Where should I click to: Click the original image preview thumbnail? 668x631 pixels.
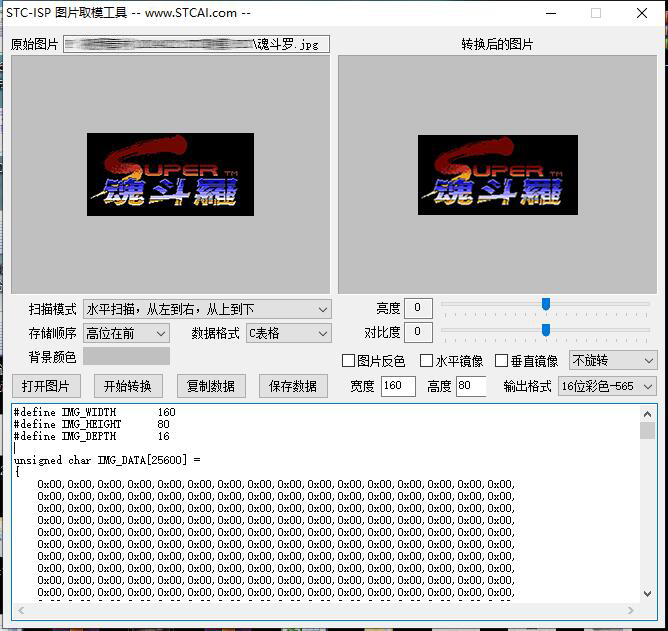[170, 174]
